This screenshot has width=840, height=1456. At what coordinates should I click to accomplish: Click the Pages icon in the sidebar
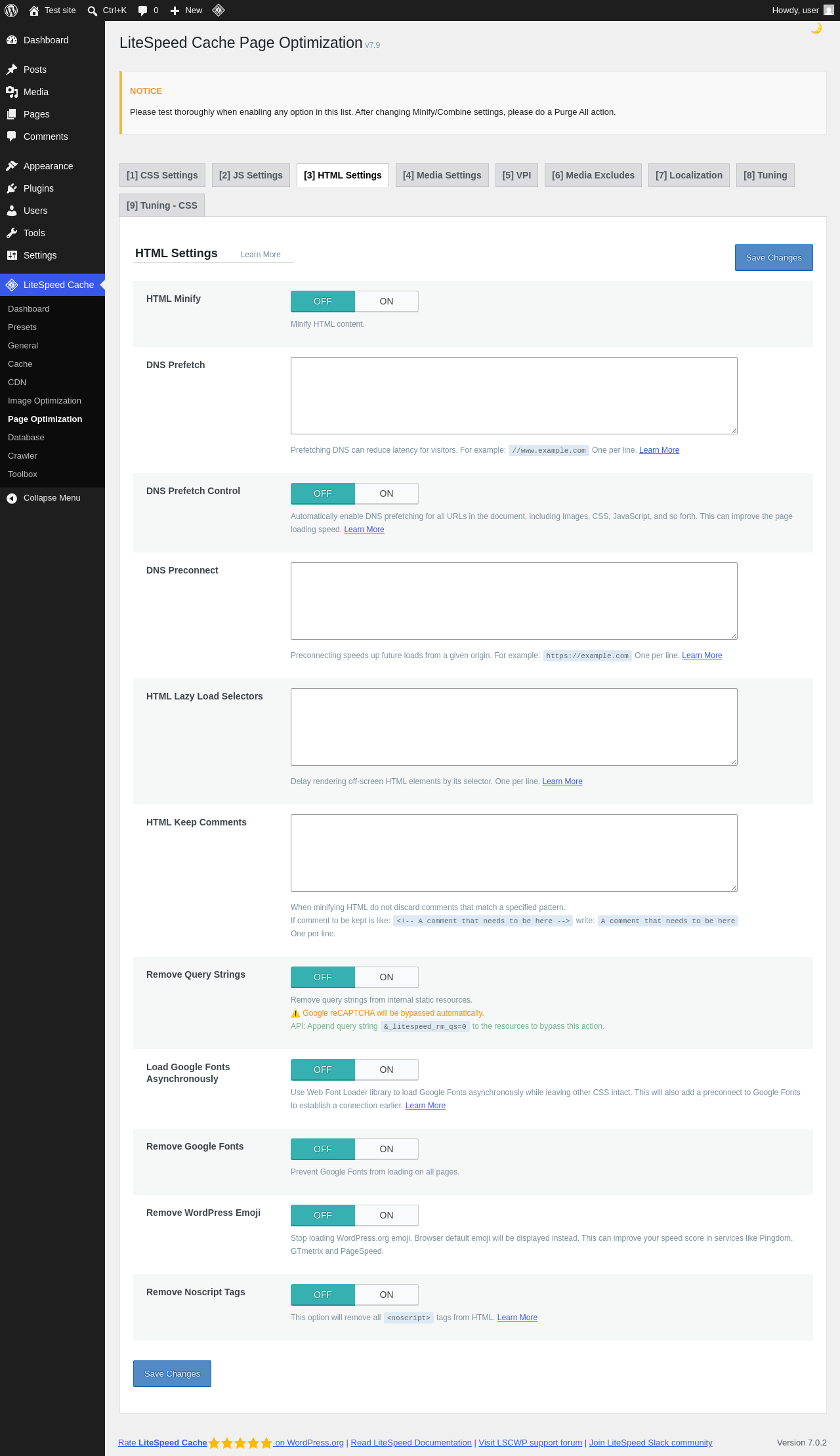(12, 114)
